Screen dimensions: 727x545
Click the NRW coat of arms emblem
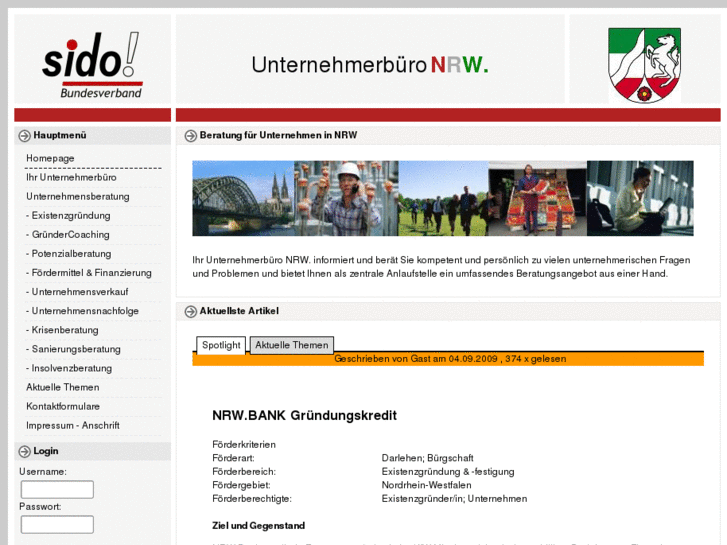tap(644, 65)
